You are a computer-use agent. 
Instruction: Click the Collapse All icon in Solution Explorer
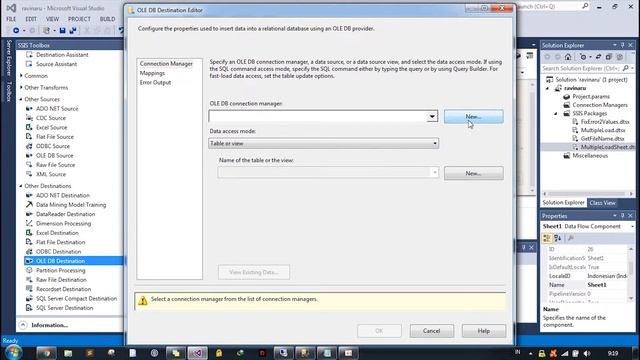609,57
